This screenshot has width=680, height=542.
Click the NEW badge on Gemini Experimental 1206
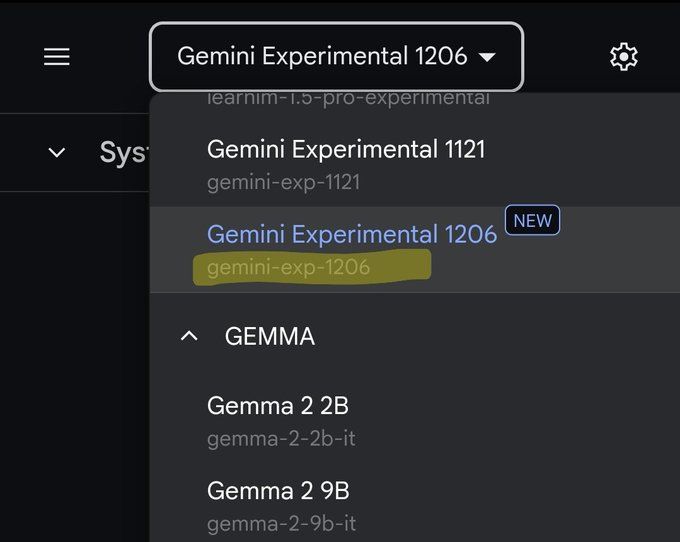(532, 220)
